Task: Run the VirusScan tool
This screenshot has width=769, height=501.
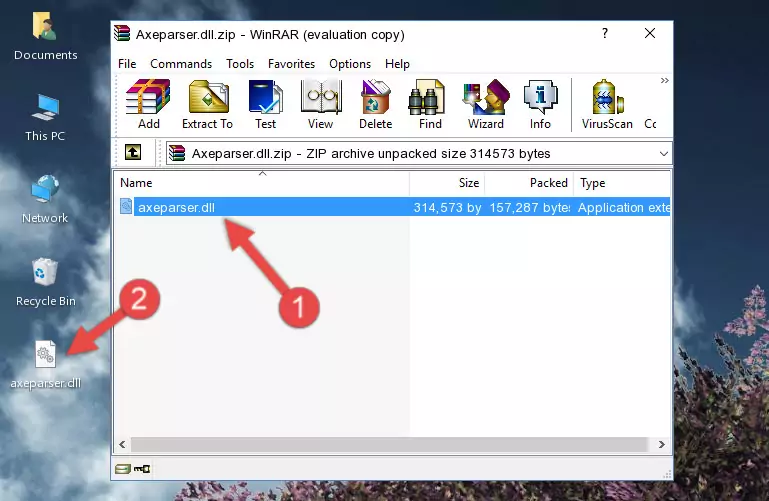Action: [x=607, y=104]
